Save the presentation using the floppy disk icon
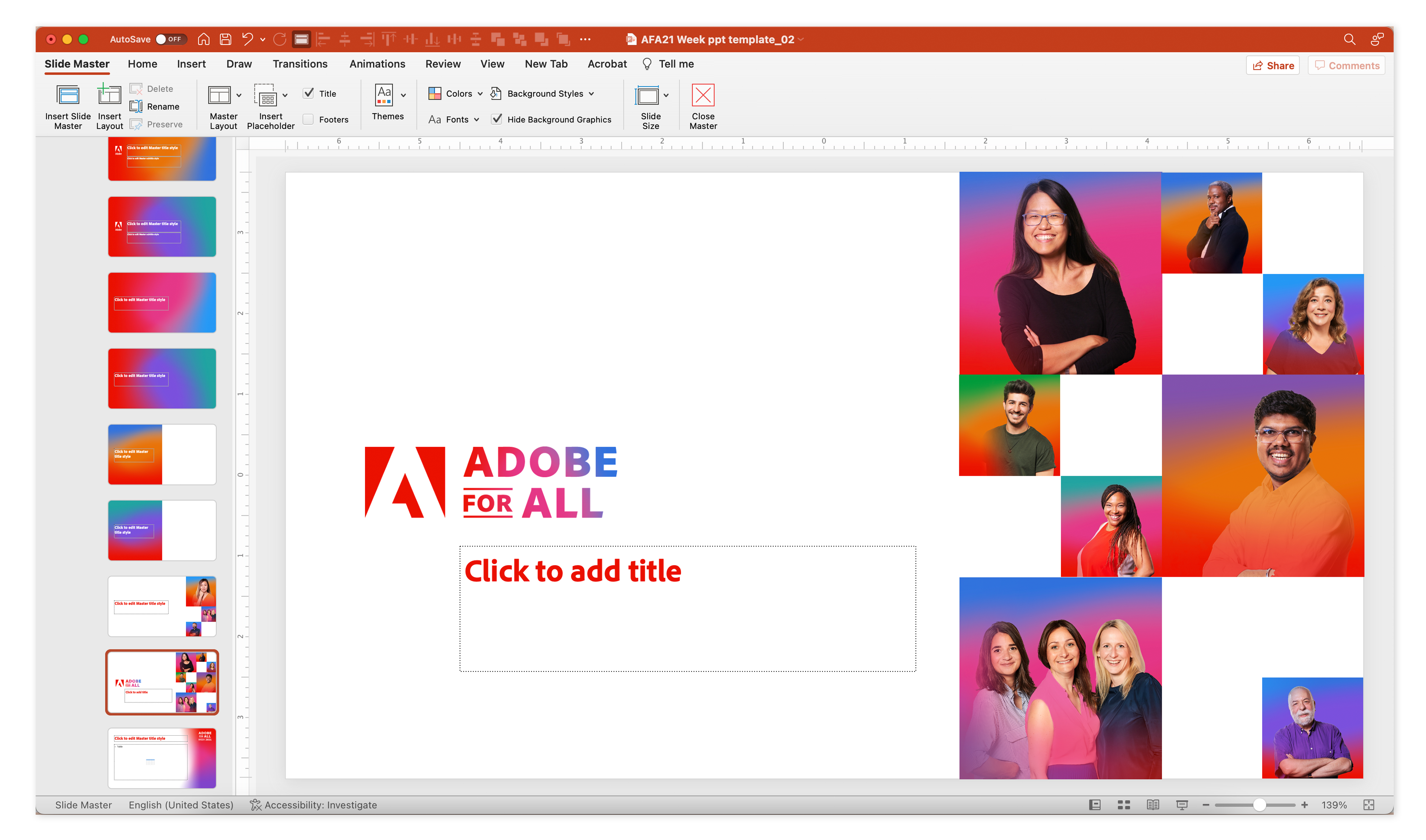1426x840 pixels. (225, 39)
